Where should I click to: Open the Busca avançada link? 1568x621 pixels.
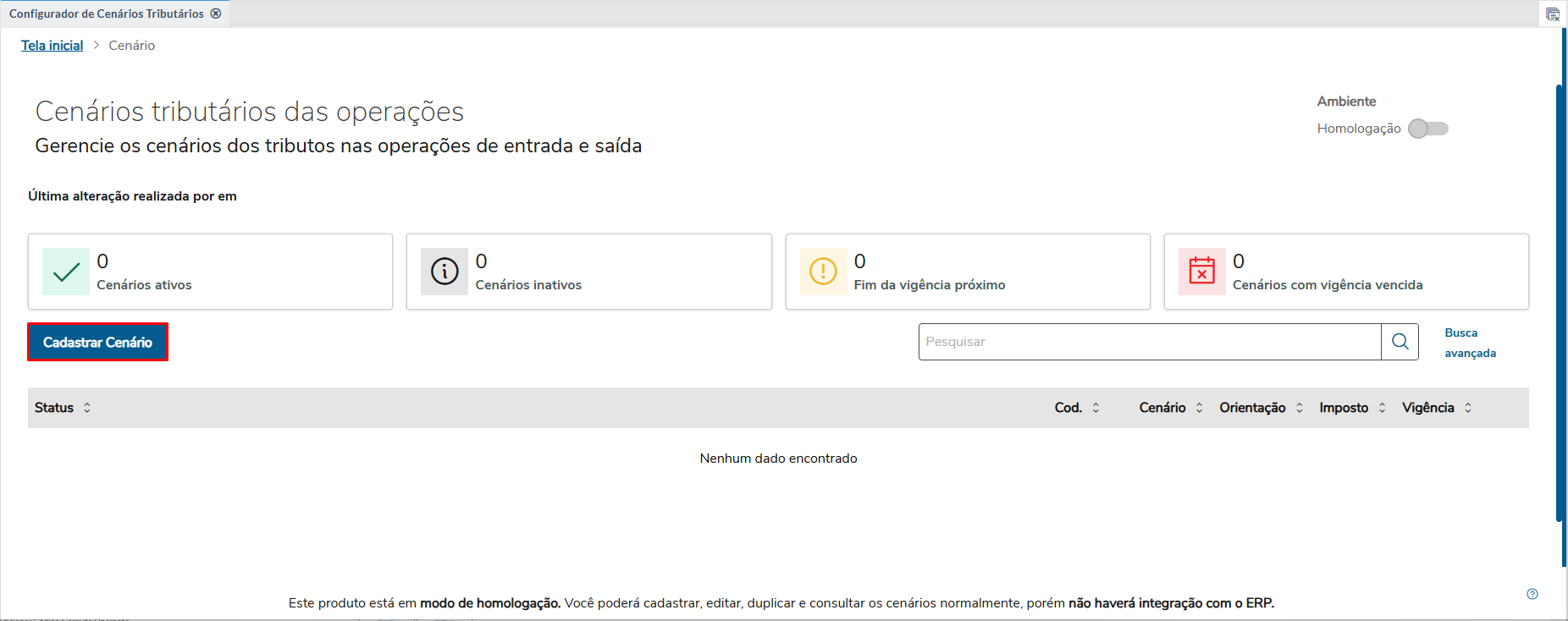coord(1469,343)
